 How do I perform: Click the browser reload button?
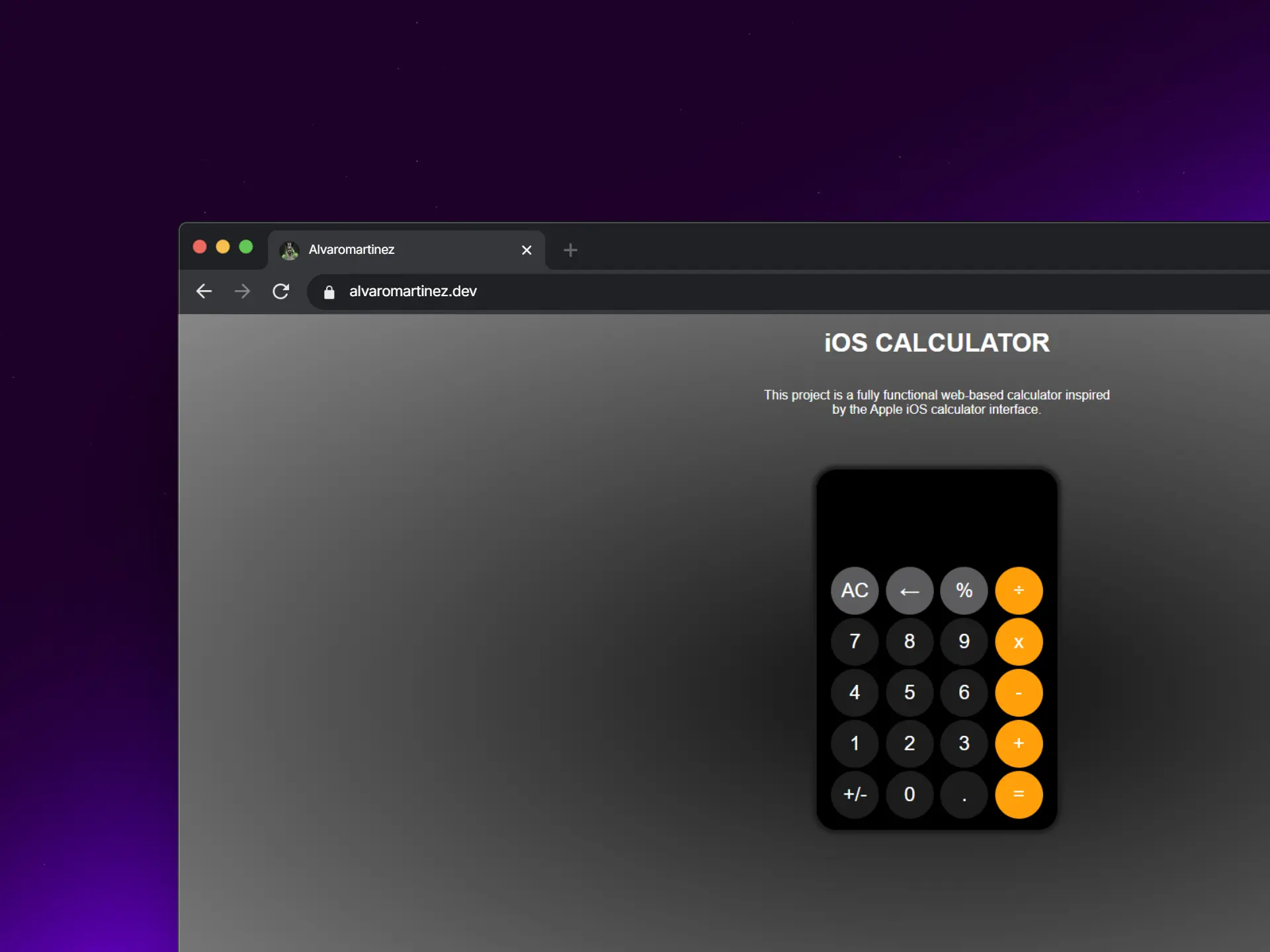coord(281,292)
